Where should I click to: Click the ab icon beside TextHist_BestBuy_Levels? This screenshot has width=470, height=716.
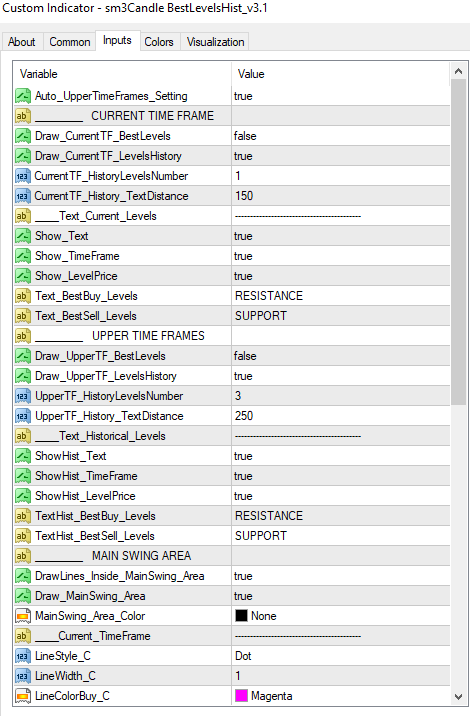point(22,516)
